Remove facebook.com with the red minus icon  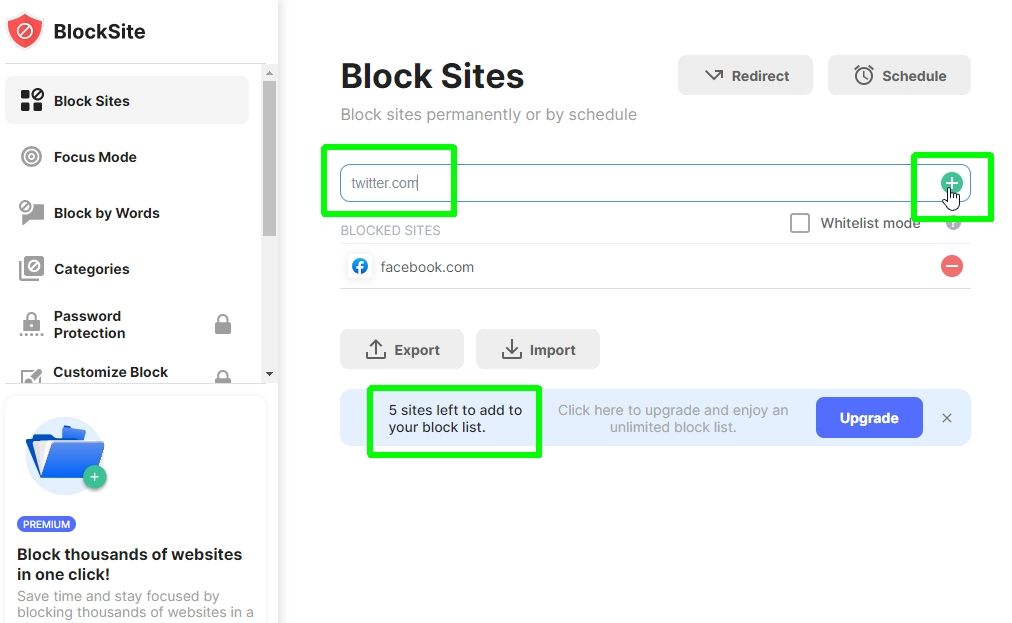click(951, 266)
